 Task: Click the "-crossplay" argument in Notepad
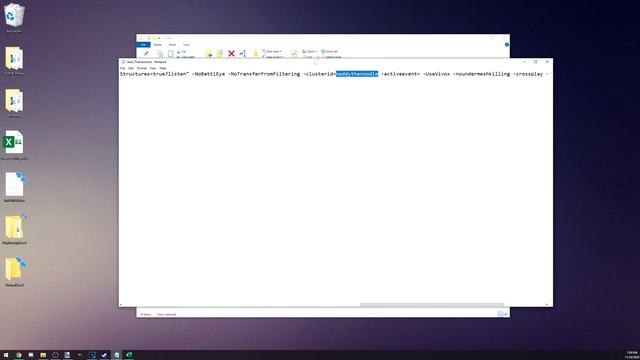click(x=528, y=74)
